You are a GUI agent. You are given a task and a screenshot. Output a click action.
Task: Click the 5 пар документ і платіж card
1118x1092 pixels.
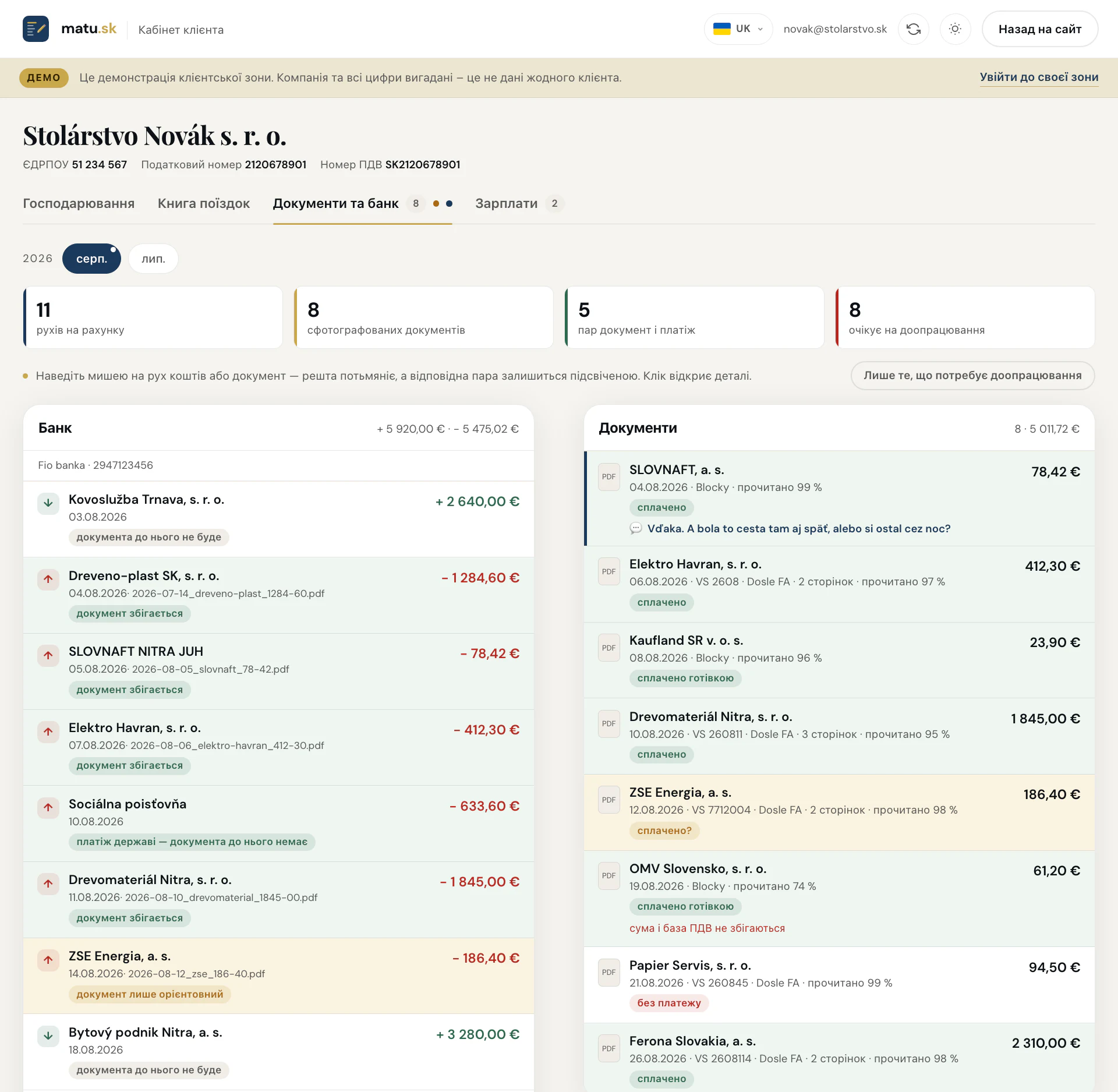[695, 317]
